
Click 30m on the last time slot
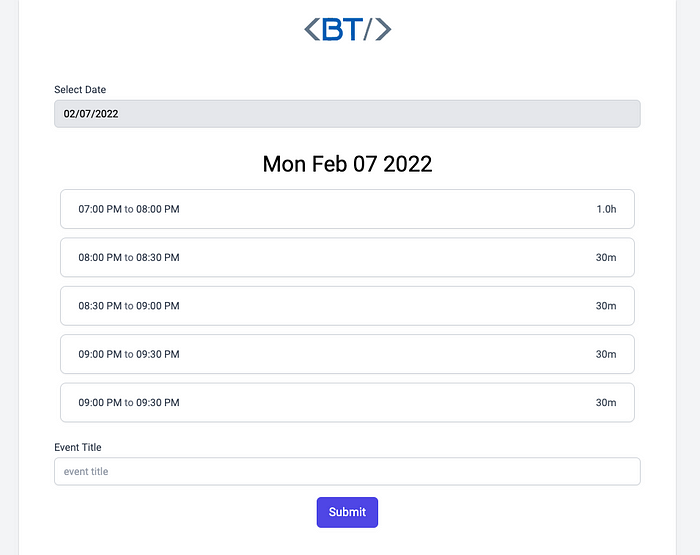coord(606,402)
